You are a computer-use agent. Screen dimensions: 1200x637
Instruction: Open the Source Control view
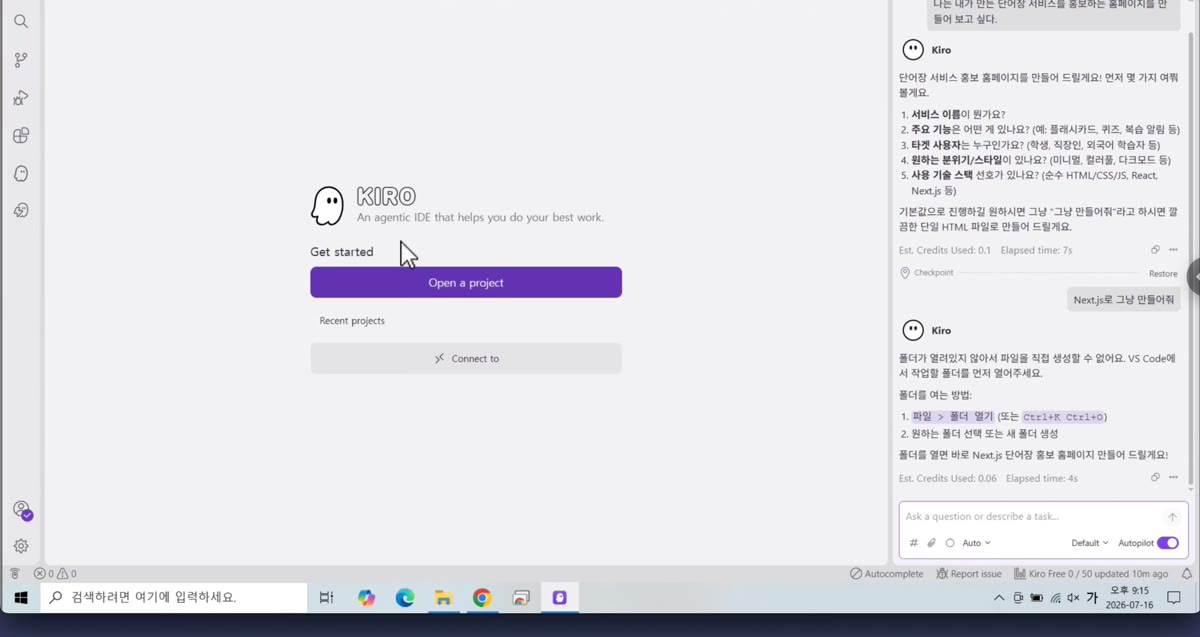click(21, 60)
